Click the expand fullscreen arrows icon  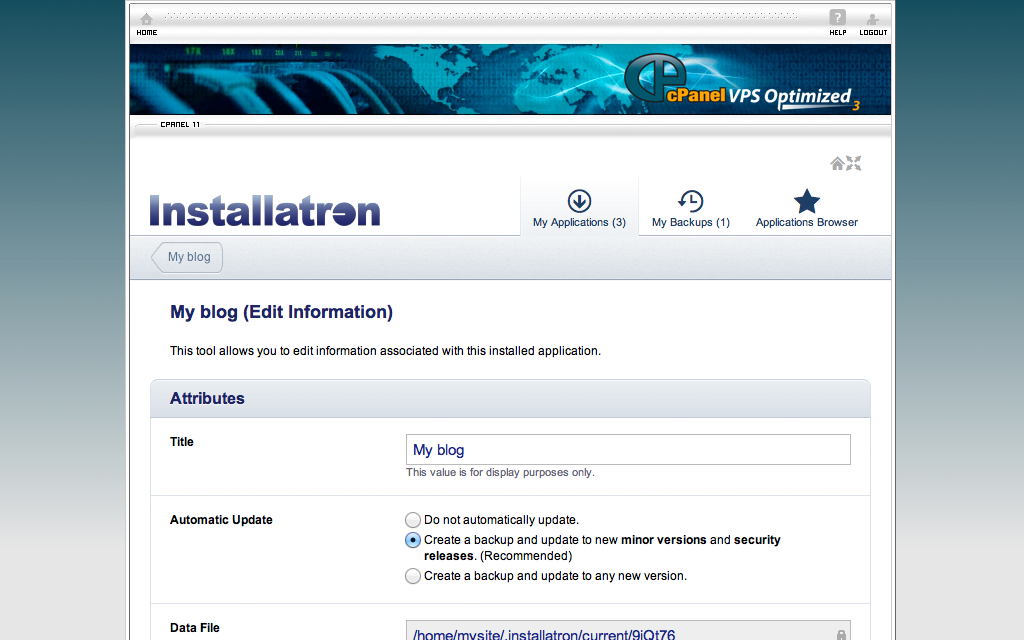click(x=854, y=163)
